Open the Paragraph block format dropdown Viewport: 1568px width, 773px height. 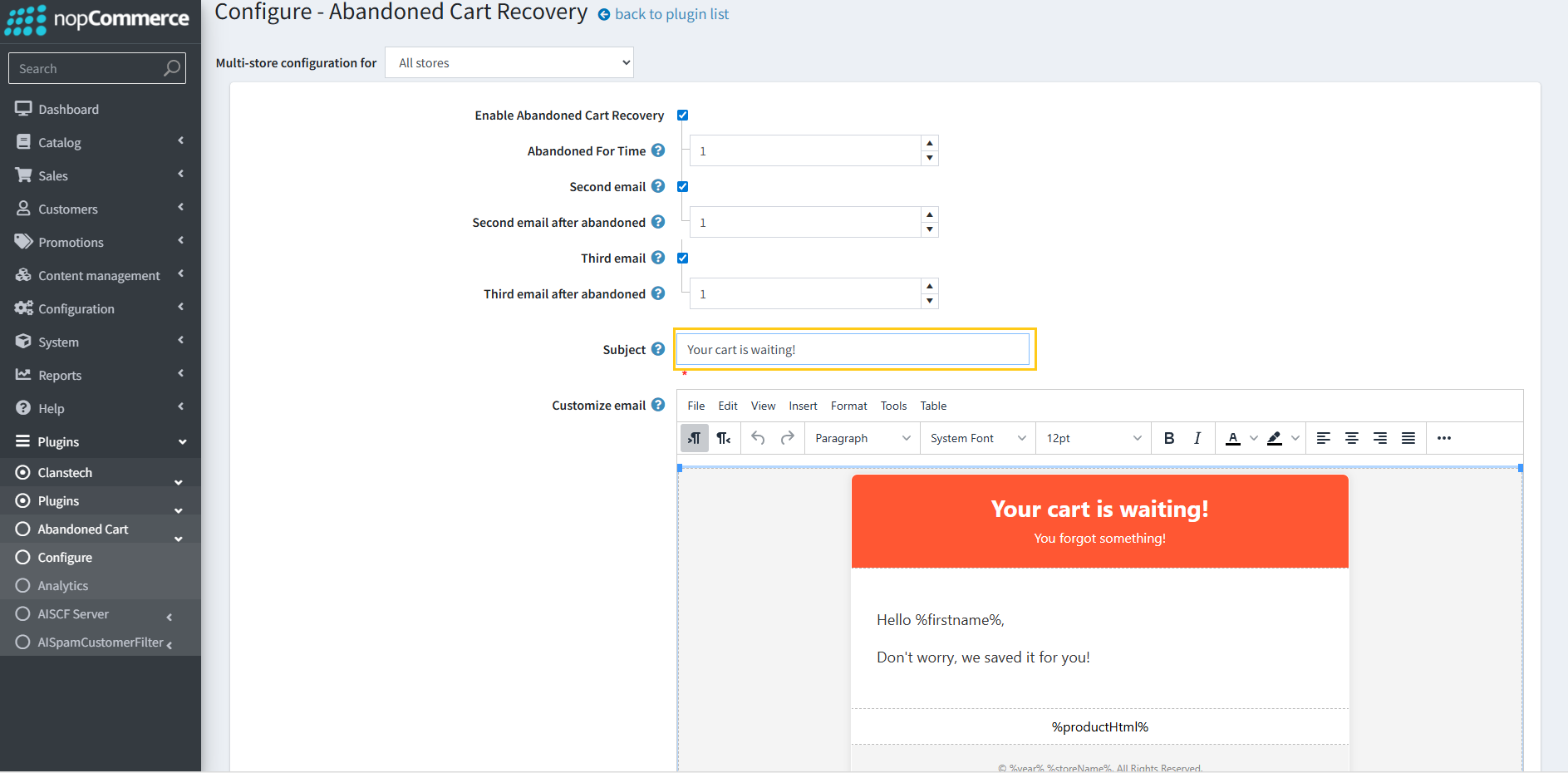point(862,438)
